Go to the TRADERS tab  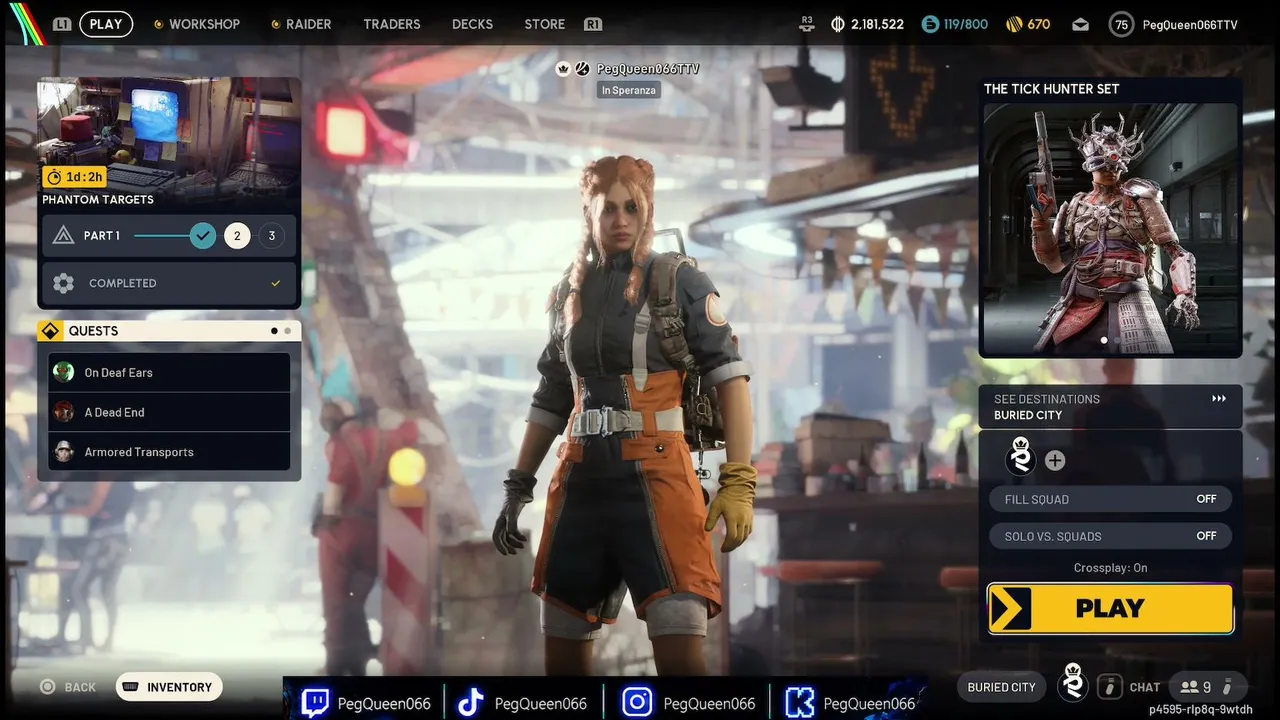click(392, 24)
